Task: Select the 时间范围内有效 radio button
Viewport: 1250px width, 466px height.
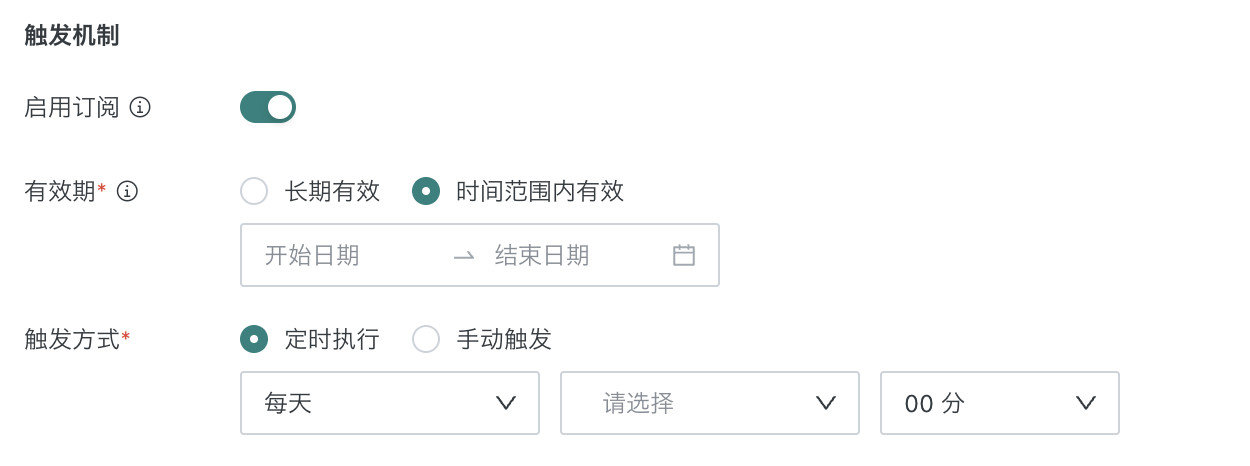Action: point(426,191)
